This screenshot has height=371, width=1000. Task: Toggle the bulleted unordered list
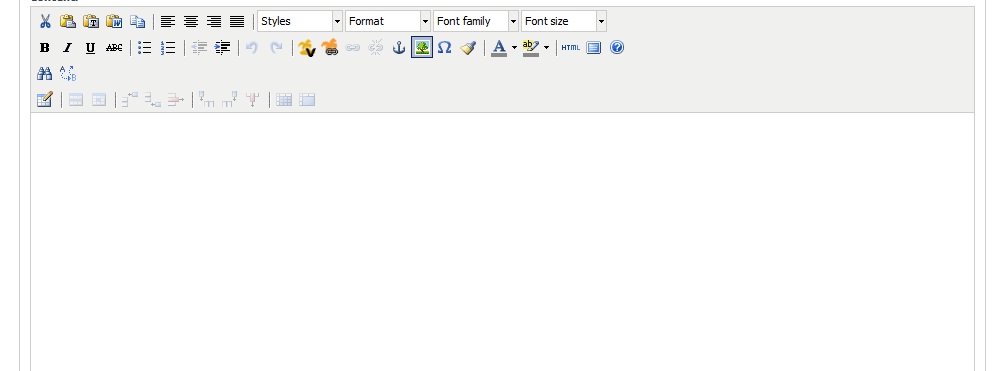pyautogui.click(x=145, y=47)
